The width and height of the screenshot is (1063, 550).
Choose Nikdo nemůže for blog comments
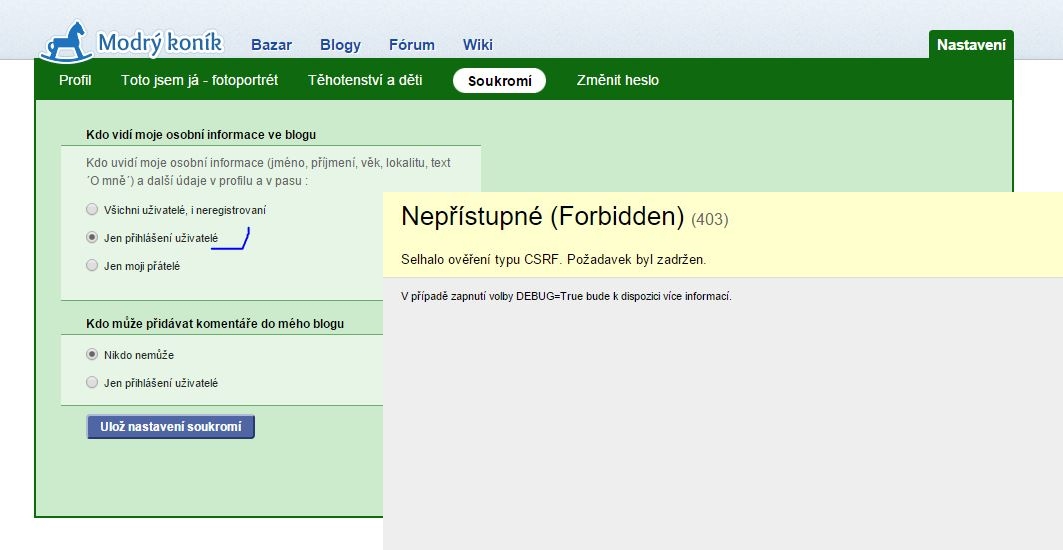click(x=92, y=354)
